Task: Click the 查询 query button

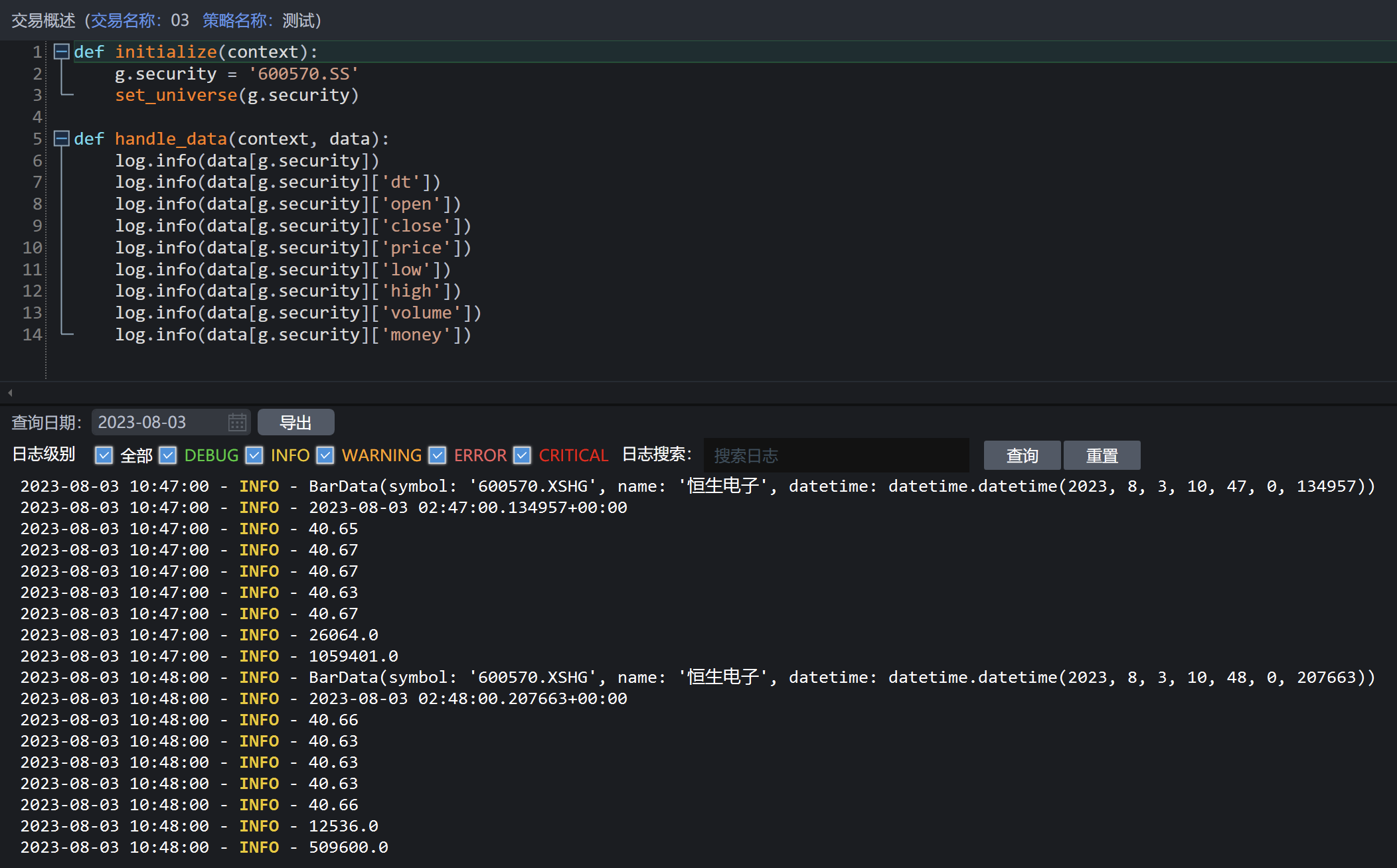Action: coord(1022,455)
